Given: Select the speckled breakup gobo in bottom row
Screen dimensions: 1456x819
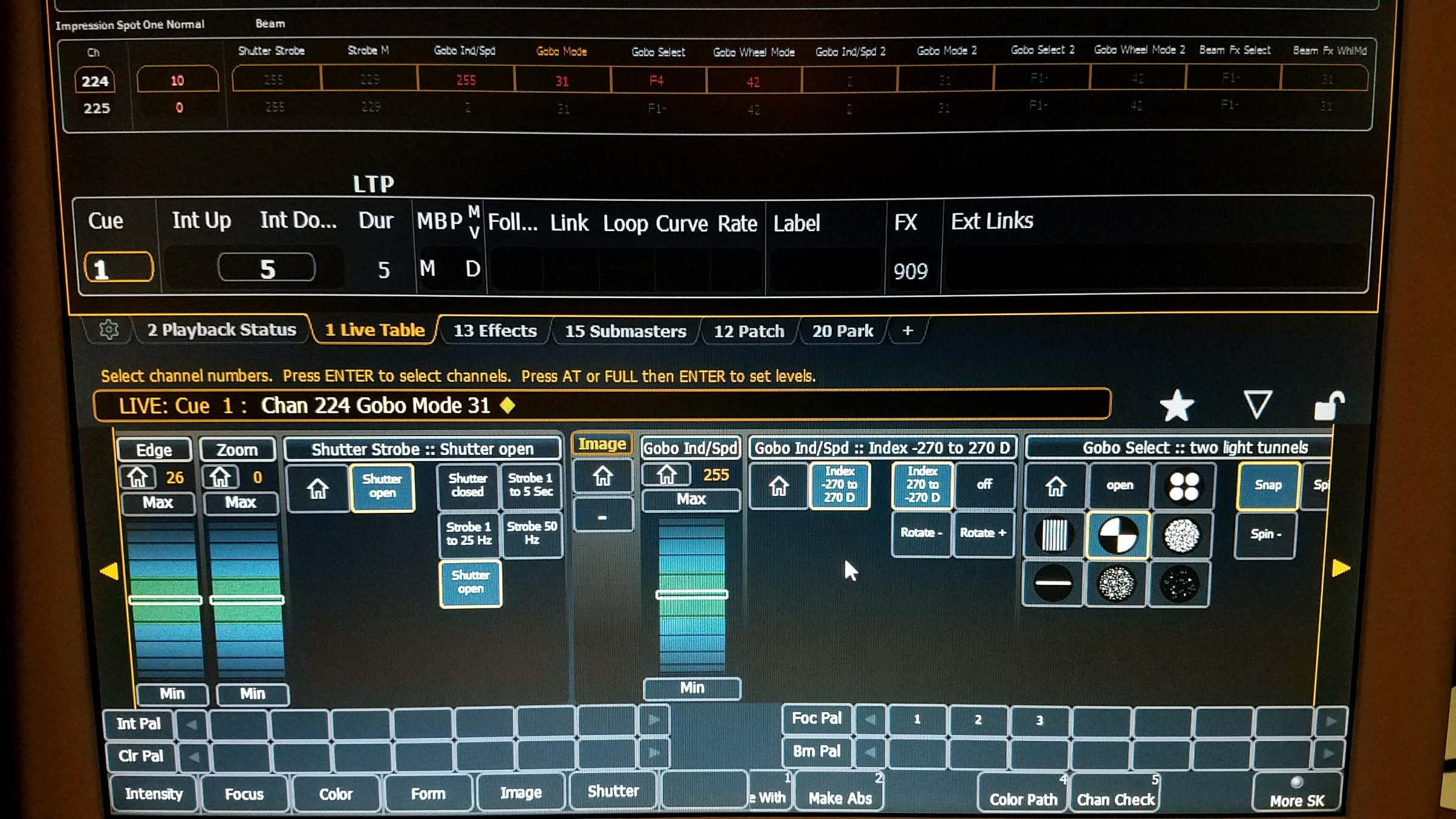Looking at the screenshot, I should click(x=1117, y=584).
